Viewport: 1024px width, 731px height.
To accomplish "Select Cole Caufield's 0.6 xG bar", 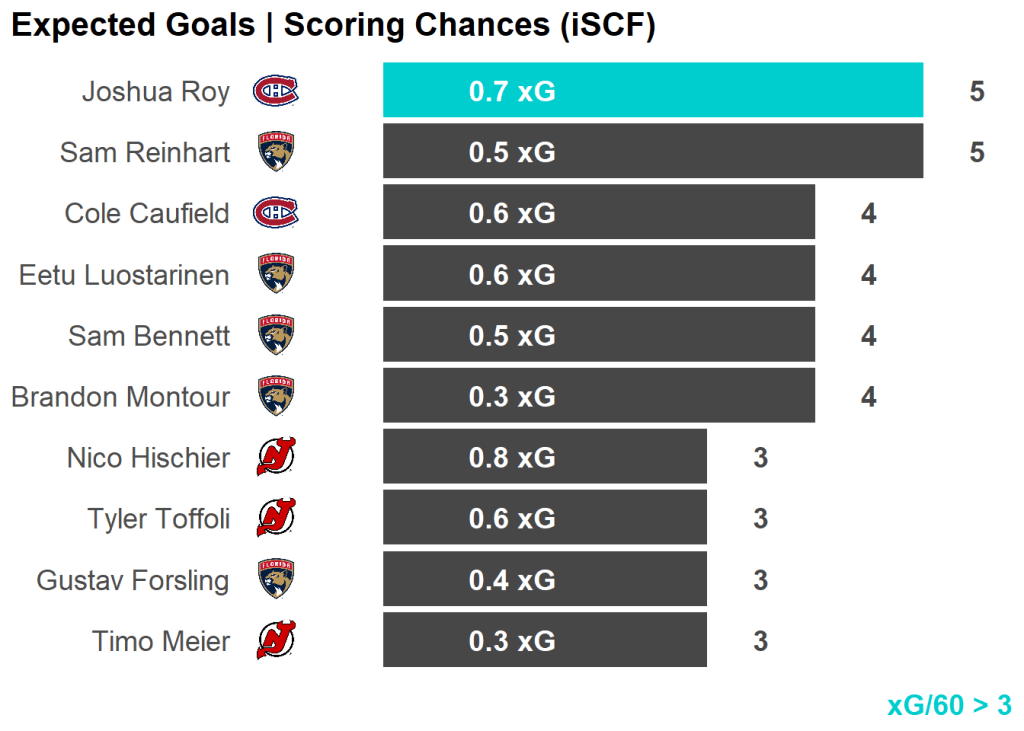I will [x=598, y=213].
